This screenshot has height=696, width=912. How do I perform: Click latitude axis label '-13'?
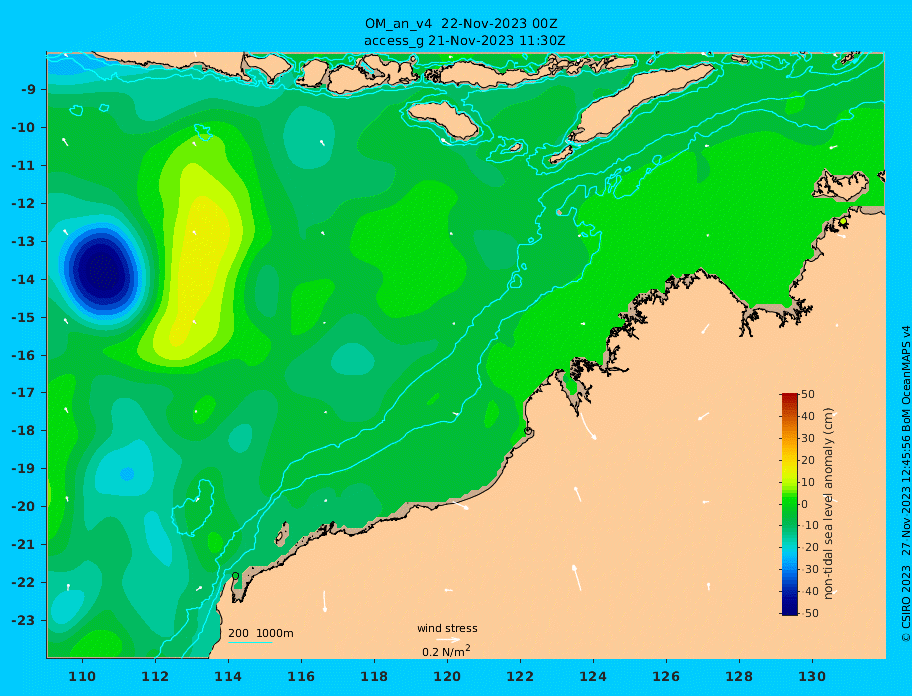click(x=24, y=241)
